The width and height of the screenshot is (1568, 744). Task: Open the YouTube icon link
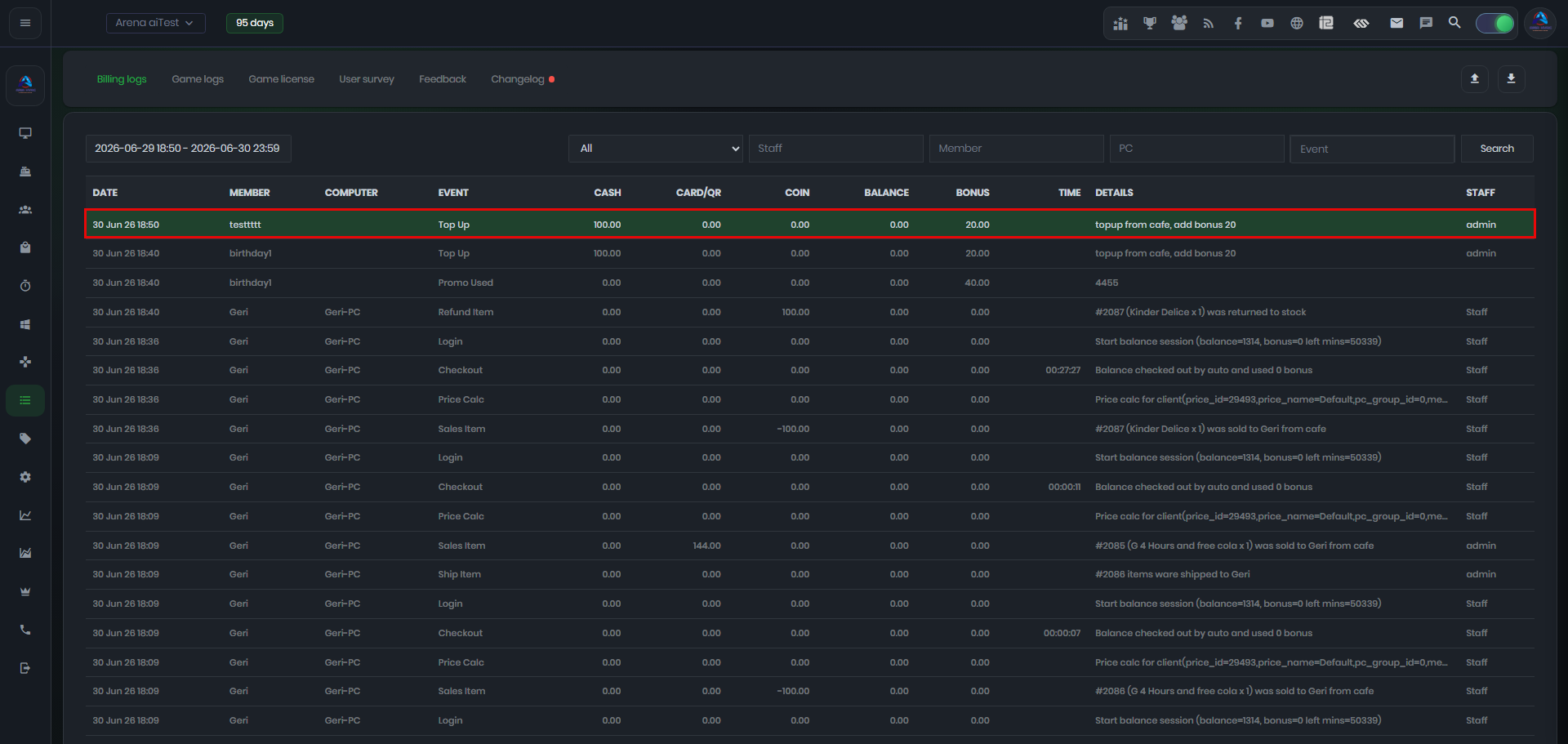point(1267,23)
